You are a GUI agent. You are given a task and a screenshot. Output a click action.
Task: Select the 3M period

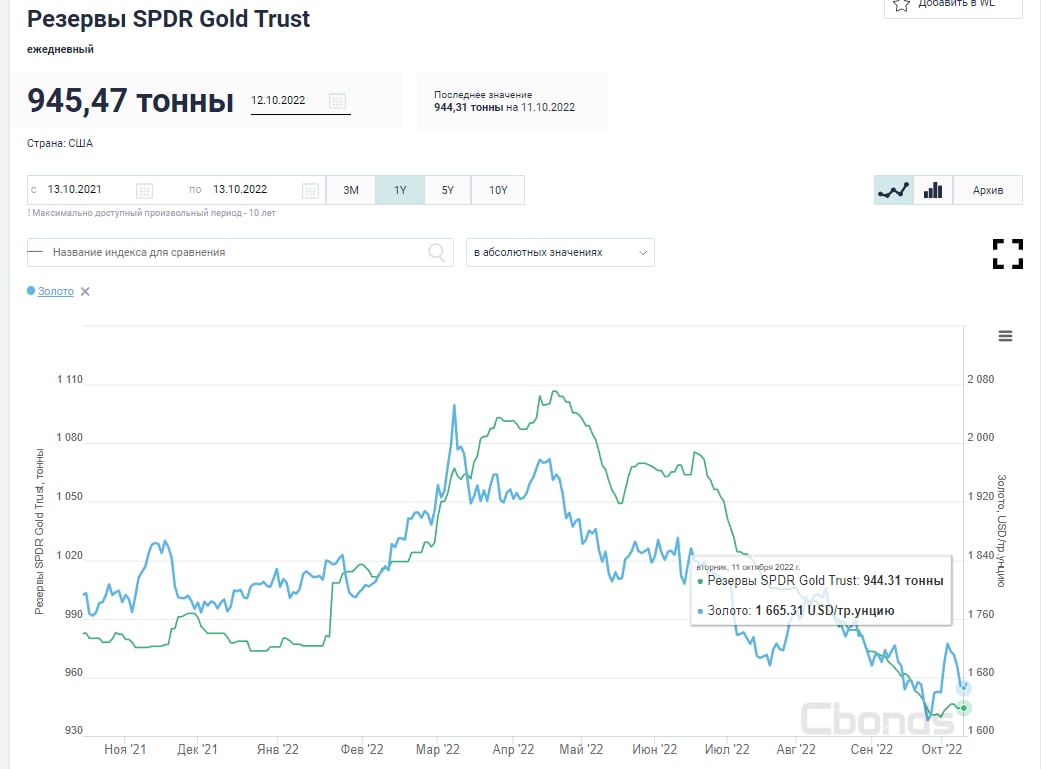click(x=351, y=190)
